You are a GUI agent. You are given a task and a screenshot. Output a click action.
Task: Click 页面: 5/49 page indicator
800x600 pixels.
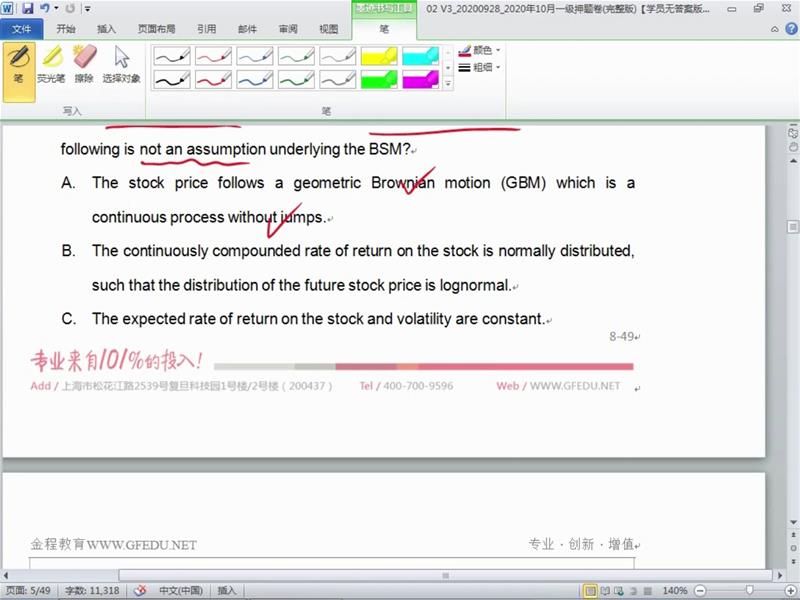[28, 591]
